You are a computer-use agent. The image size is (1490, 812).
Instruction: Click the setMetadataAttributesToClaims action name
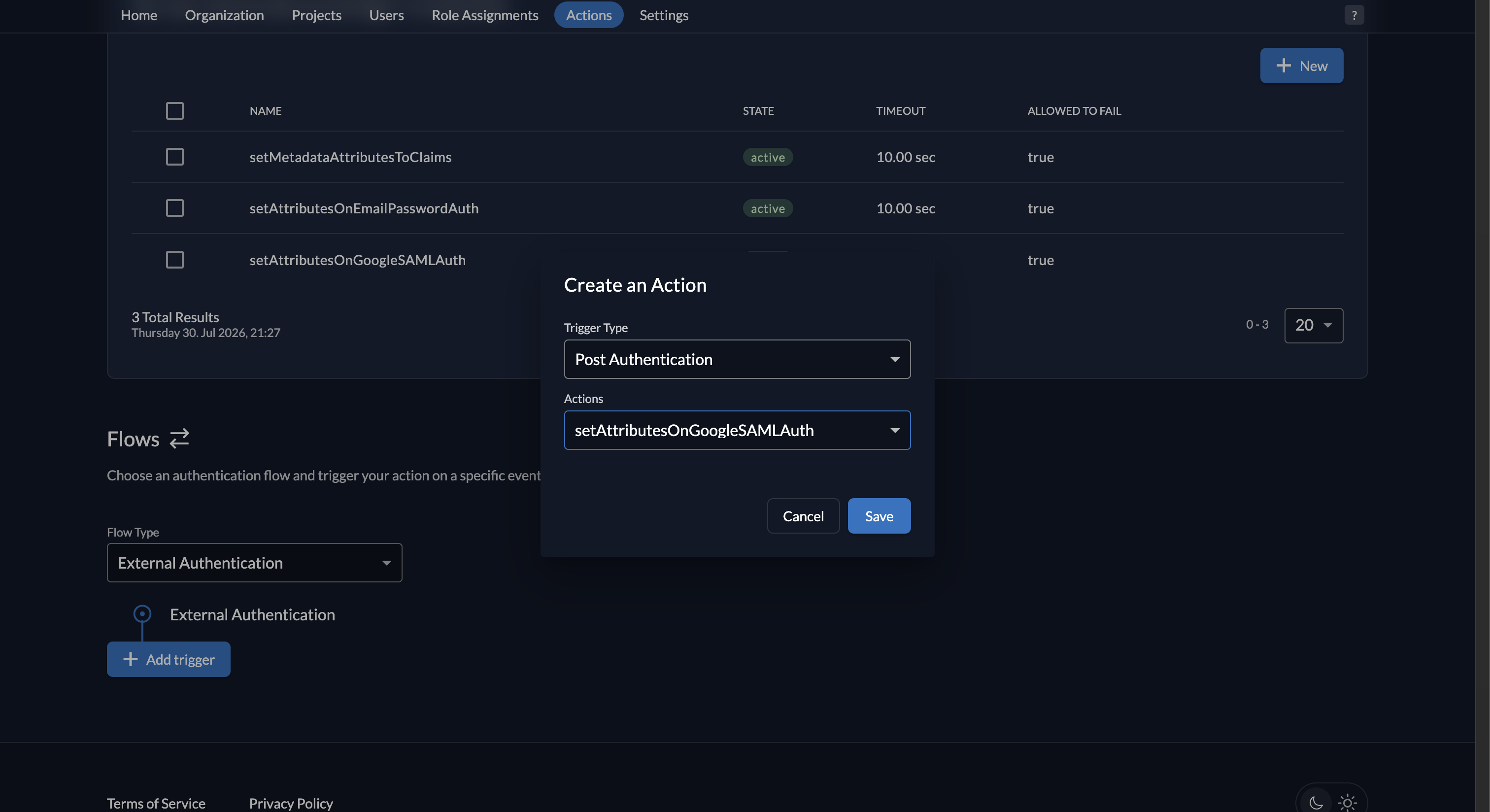click(x=350, y=157)
